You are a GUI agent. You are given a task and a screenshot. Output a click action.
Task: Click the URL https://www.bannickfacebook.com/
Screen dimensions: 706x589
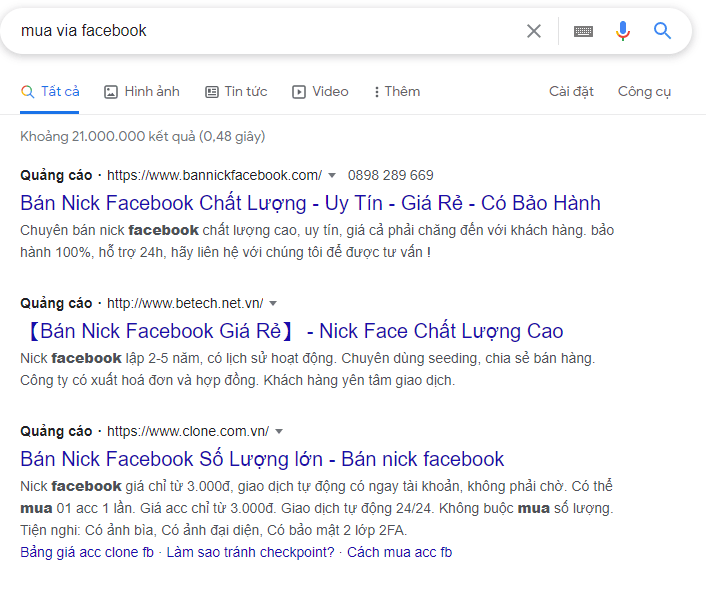point(214,175)
